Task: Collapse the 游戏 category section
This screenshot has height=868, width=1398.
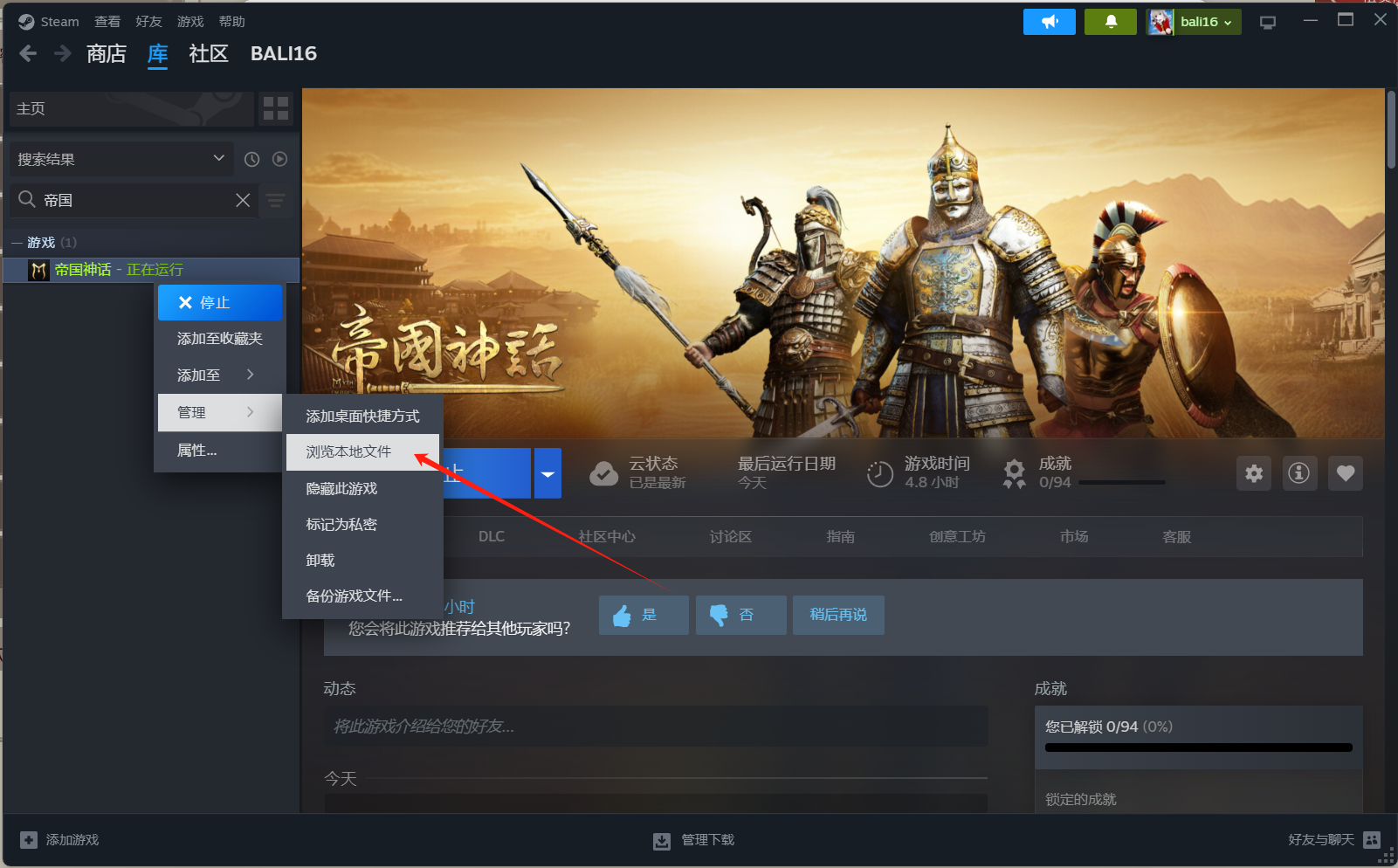Action: pos(17,242)
